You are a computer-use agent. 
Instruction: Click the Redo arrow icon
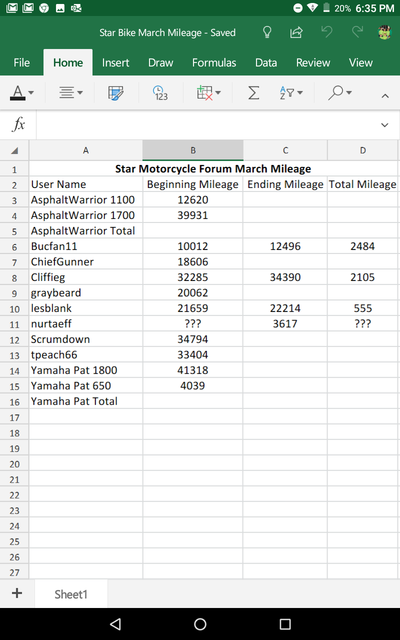357,32
